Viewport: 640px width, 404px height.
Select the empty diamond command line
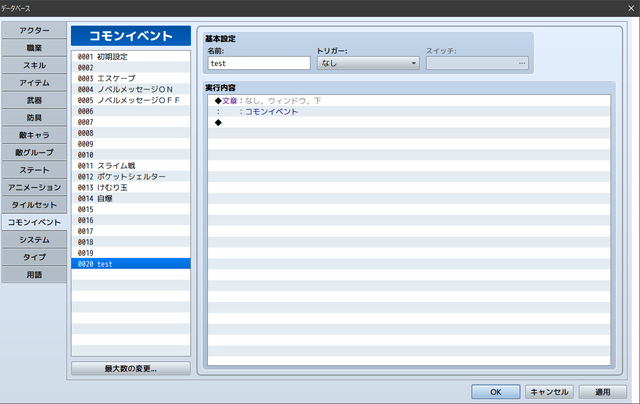tap(409, 122)
